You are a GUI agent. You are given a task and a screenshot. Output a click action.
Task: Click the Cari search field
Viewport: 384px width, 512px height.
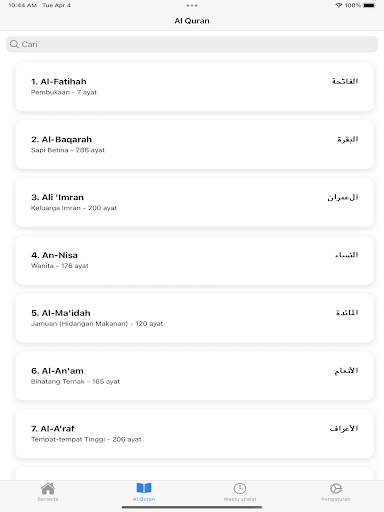tap(192, 44)
